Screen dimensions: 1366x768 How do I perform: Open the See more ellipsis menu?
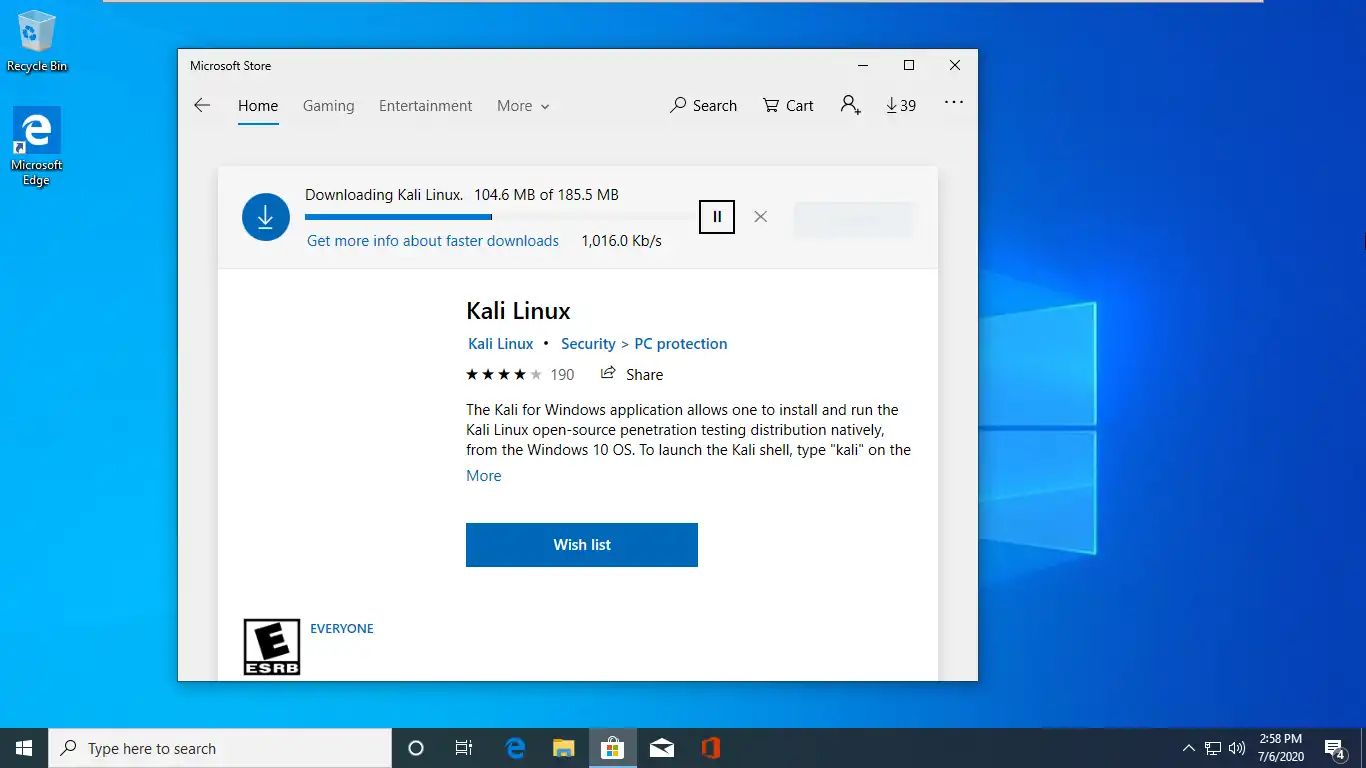click(954, 102)
